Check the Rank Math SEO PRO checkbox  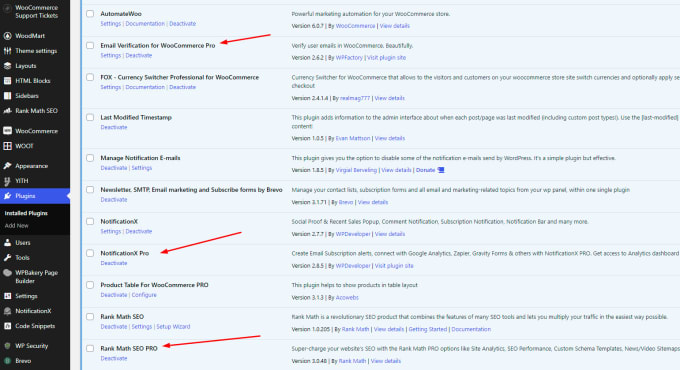90,348
